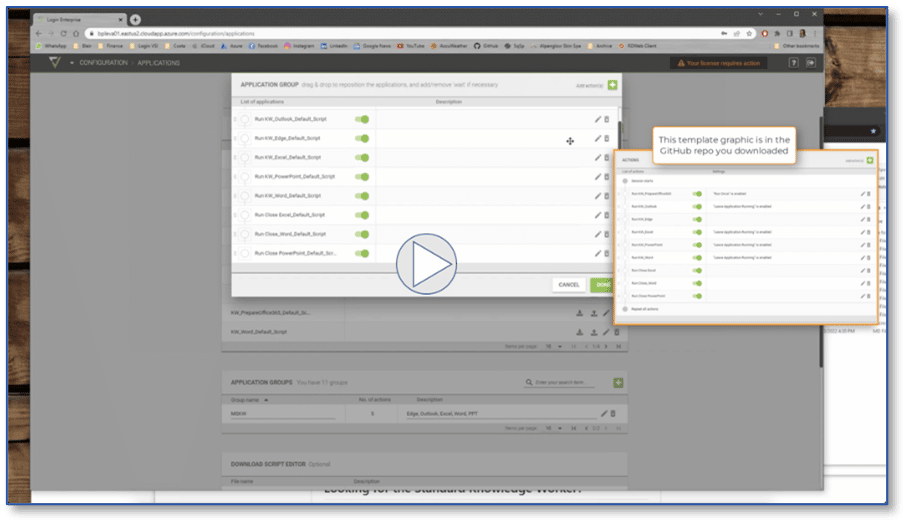Screen dimensions: 907x524
Task: Select the Login Enterprise browser tab
Action: pyautogui.click(x=79, y=20)
